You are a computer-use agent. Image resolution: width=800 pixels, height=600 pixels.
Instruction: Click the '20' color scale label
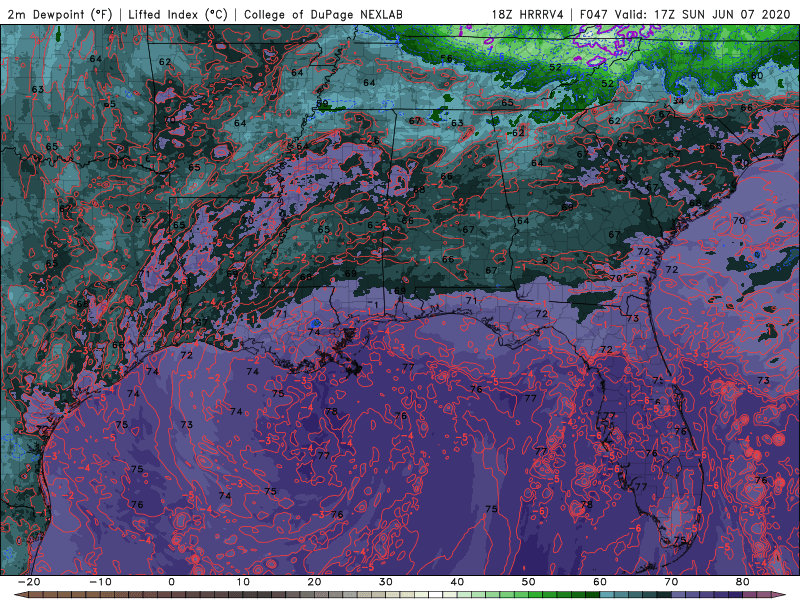314,582
